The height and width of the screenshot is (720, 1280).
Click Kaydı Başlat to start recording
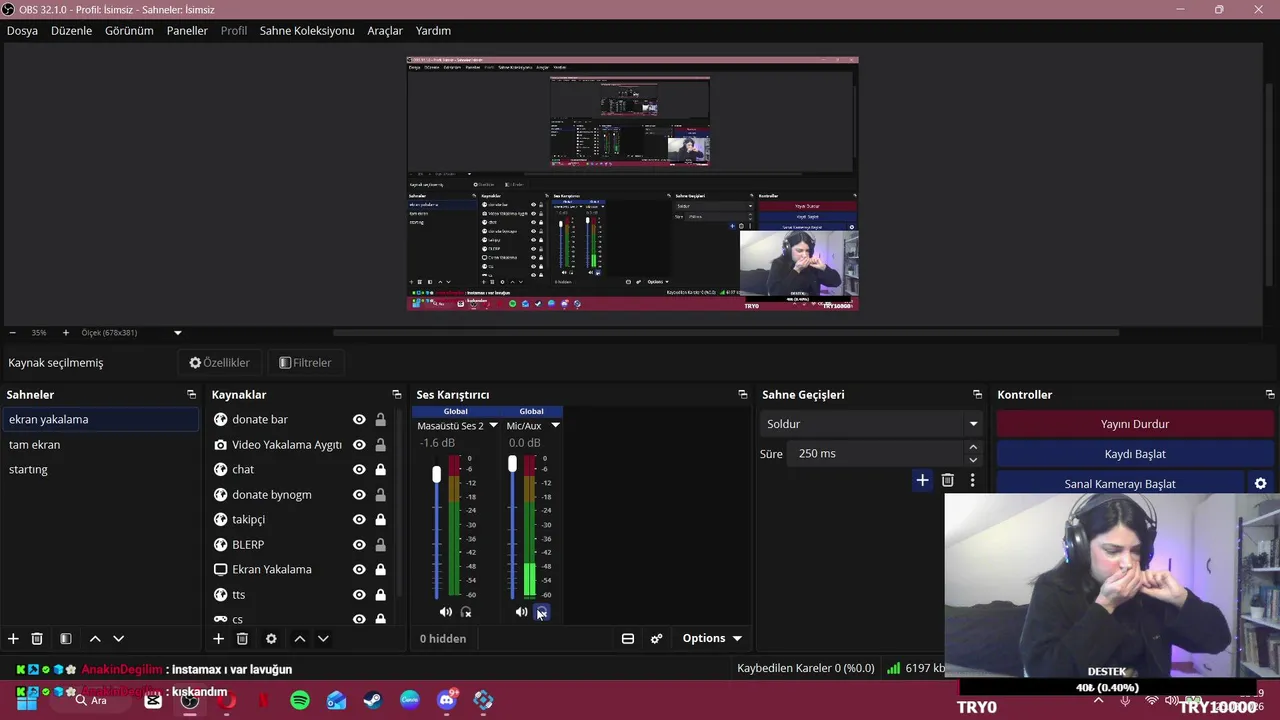tap(1135, 454)
